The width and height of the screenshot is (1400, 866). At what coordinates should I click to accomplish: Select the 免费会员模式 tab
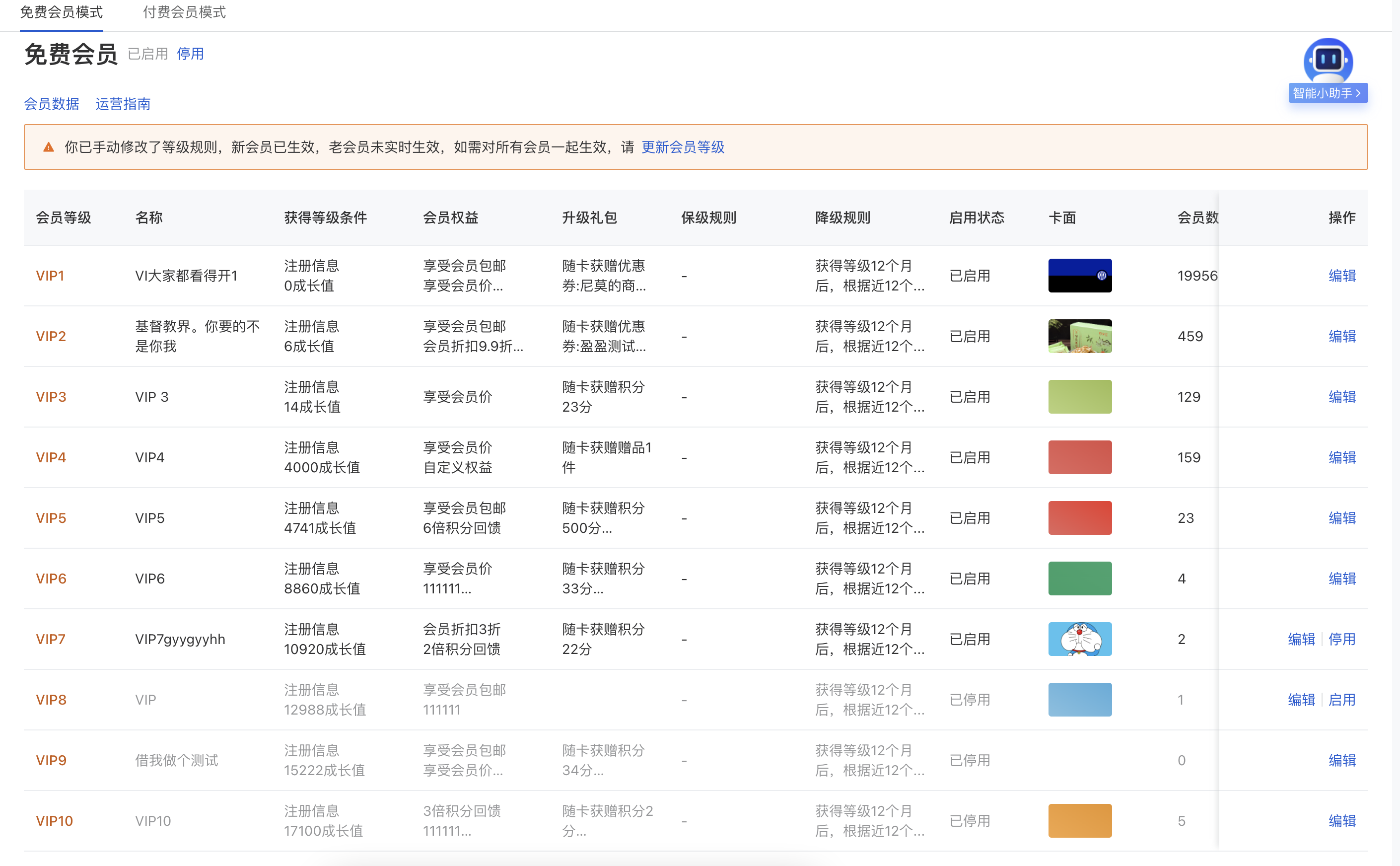click(x=61, y=12)
